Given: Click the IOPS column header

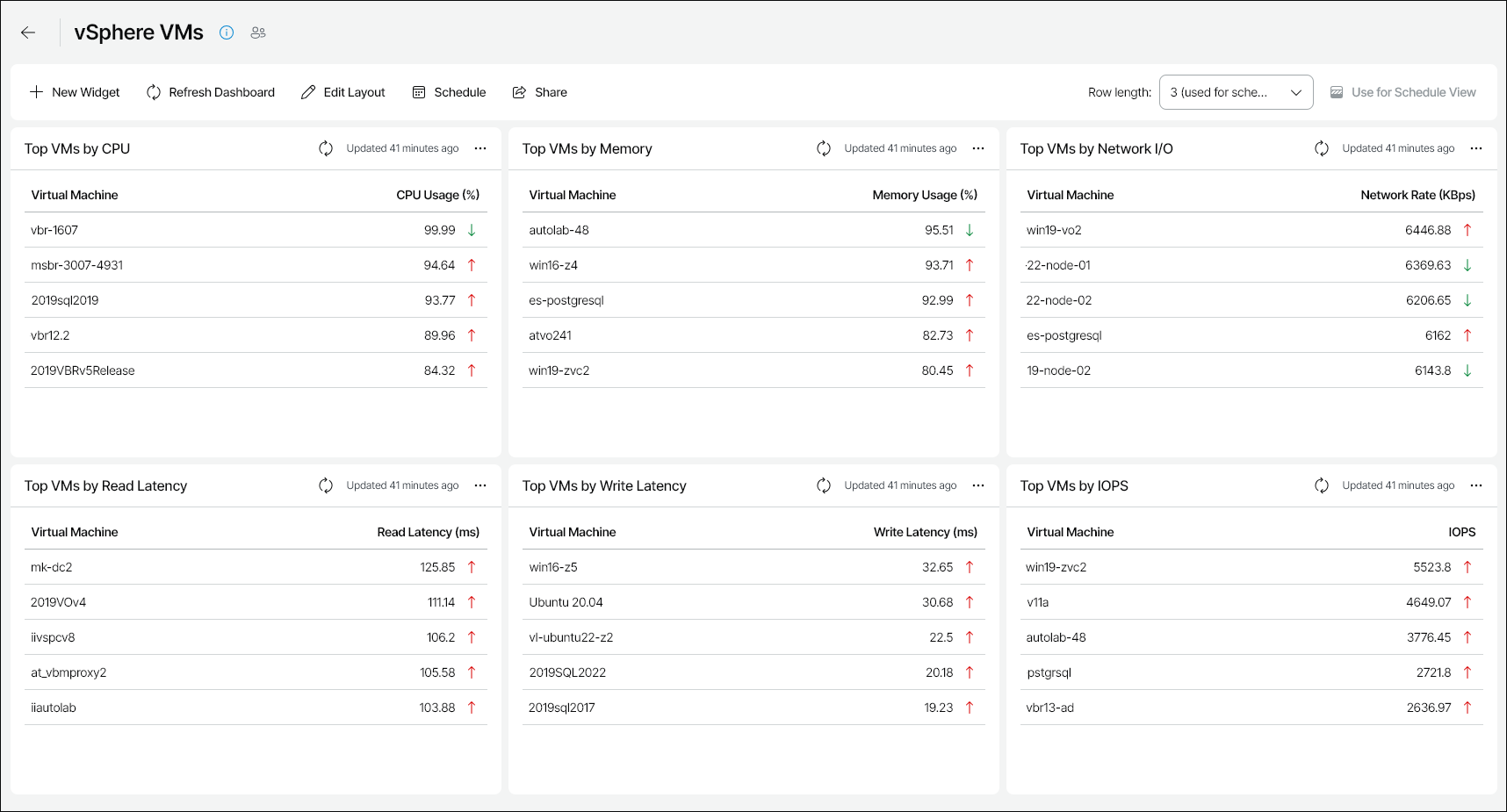Looking at the screenshot, I should pos(1461,532).
